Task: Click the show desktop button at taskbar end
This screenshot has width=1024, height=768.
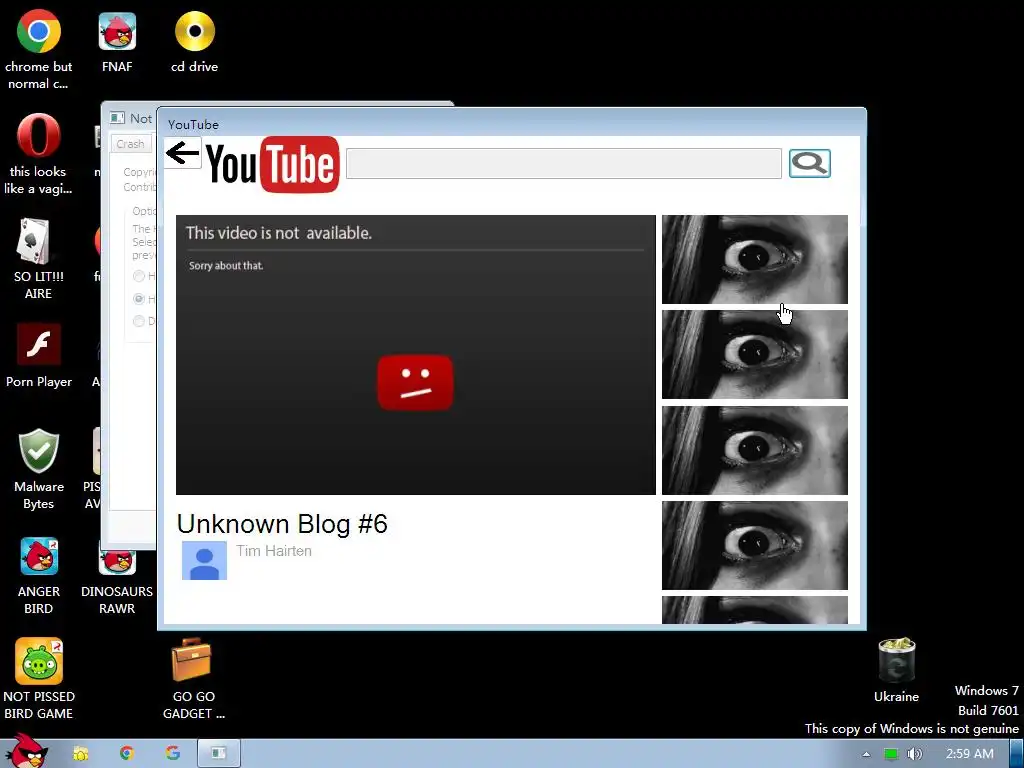Action: [x=1017, y=754]
